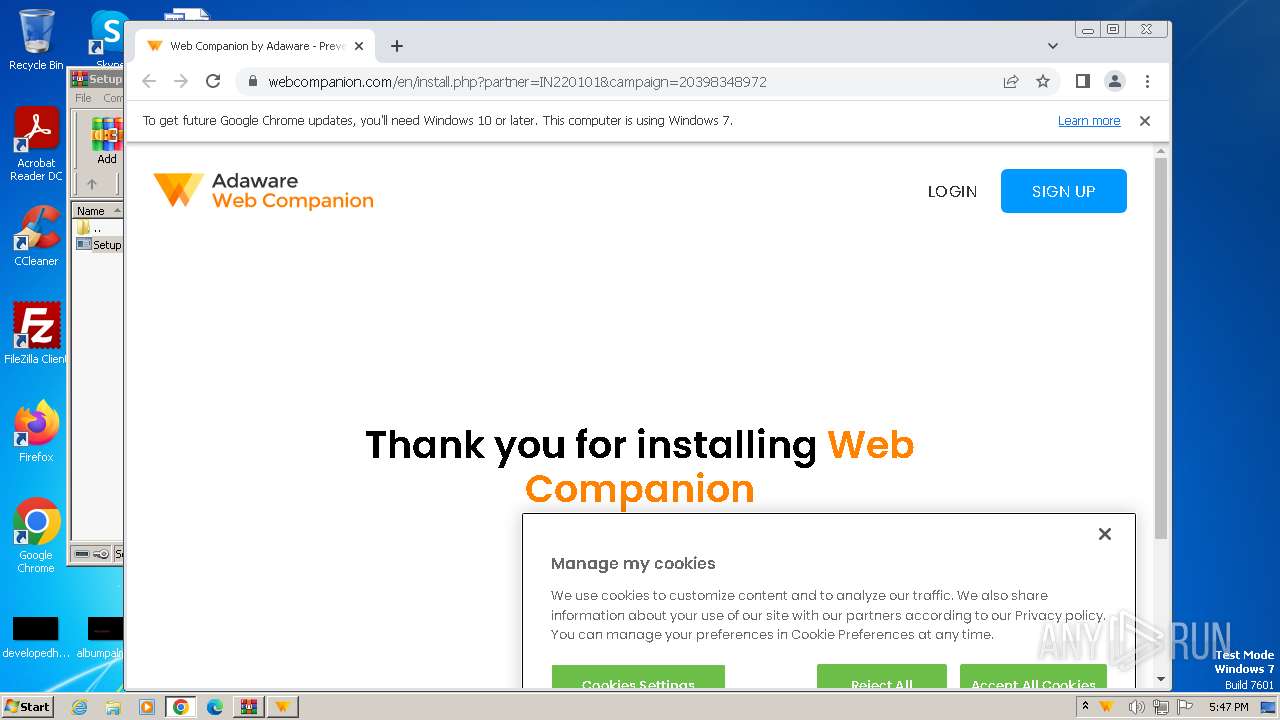Dismiss the Chrome update notice bar
Image resolution: width=1280 pixels, height=720 pixels.
[1145, 121]
